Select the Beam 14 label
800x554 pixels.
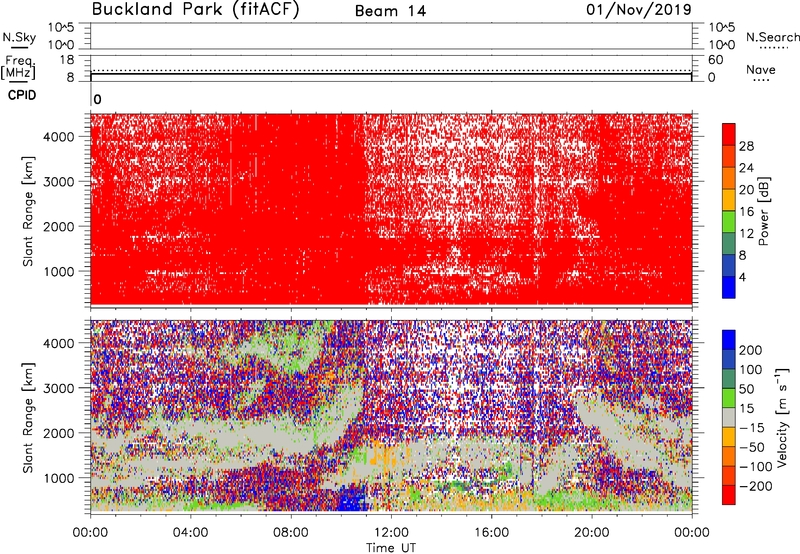pos(390,11)
